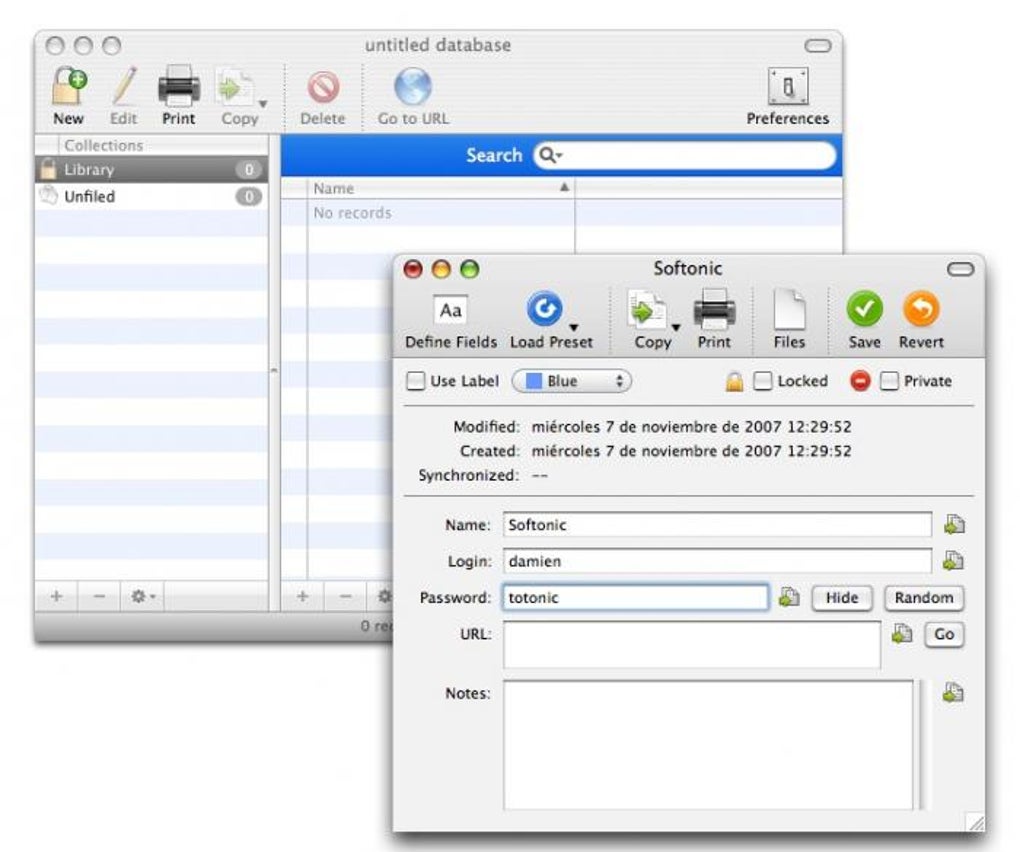
Task: Copy Name field with its copy icon
Action: (954, 524)
